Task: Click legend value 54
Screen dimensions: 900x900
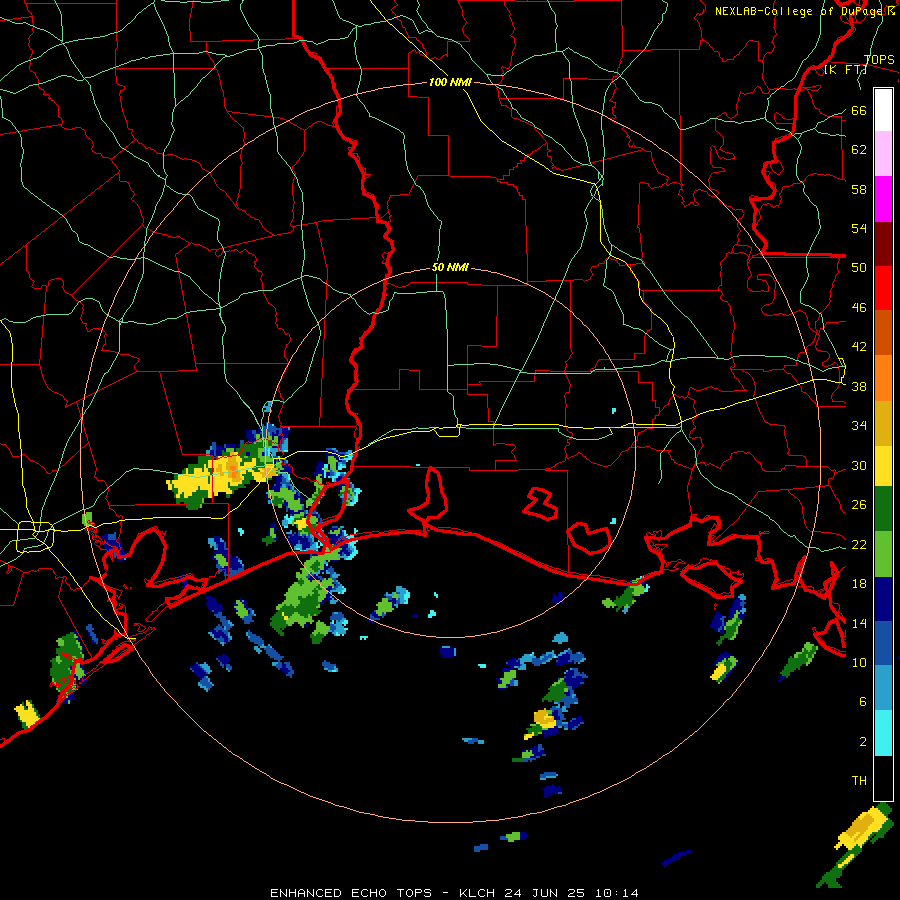Action: pos(859,228)
